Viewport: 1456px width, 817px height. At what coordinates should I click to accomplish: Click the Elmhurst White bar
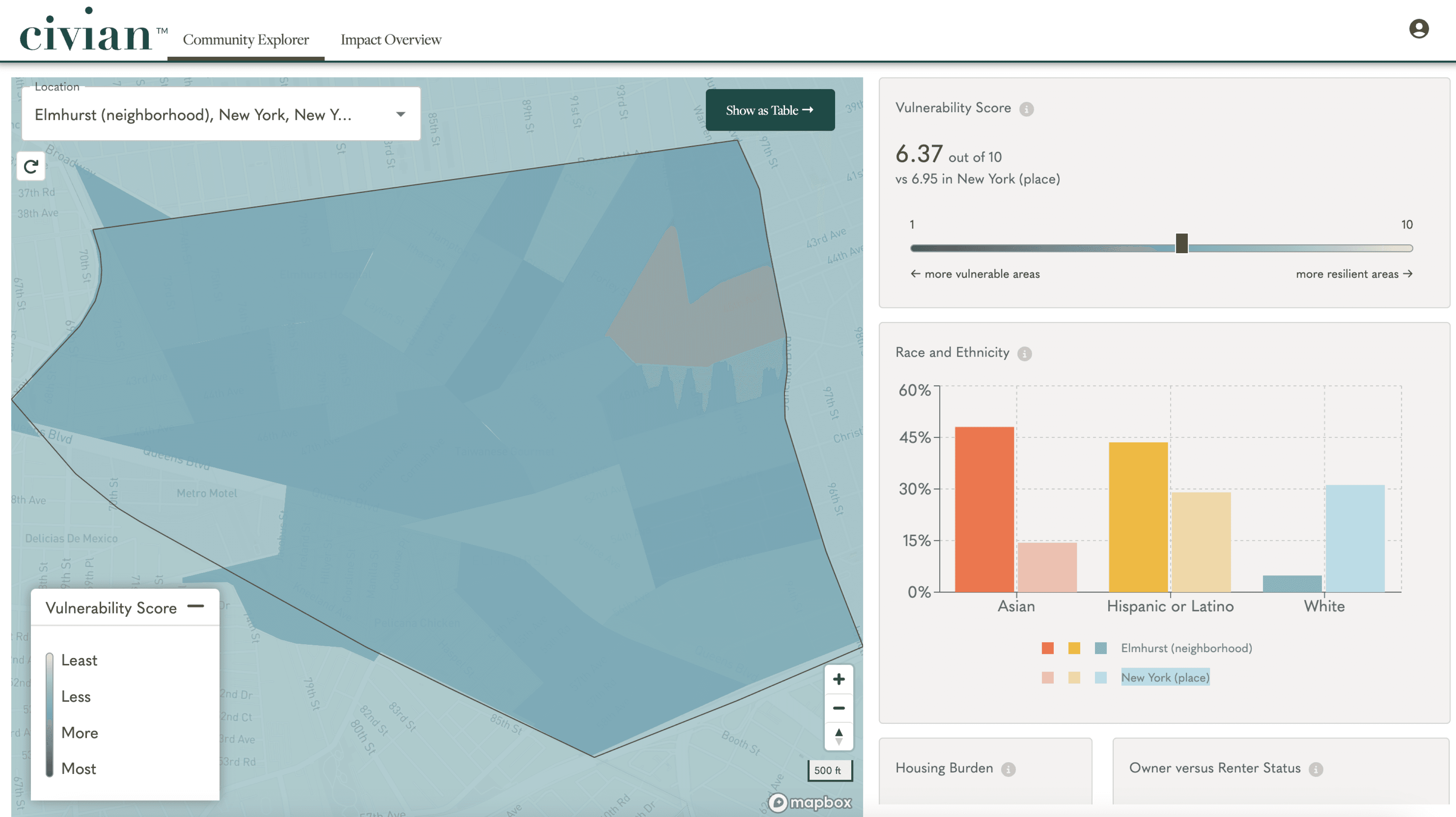pyautogui.click(x=1292, y=584)
